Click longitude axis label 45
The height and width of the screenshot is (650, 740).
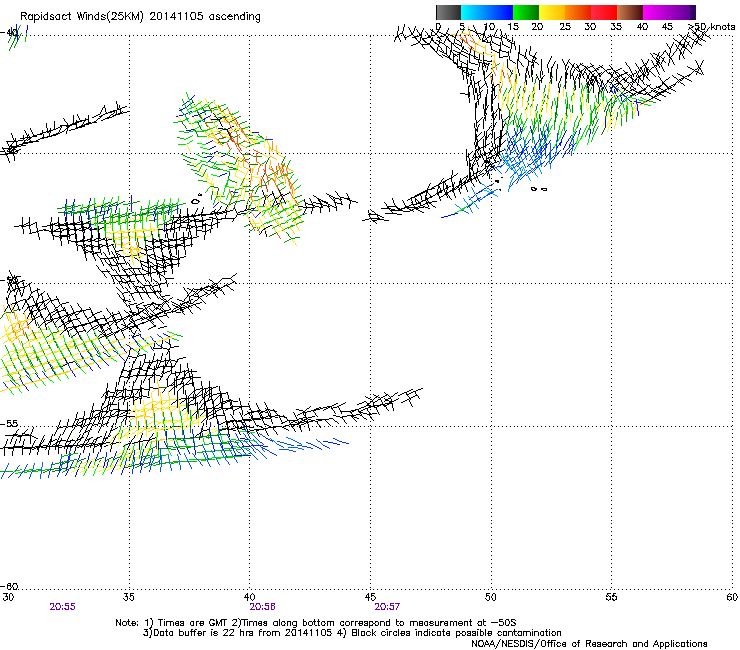click(x=370, y=597)
